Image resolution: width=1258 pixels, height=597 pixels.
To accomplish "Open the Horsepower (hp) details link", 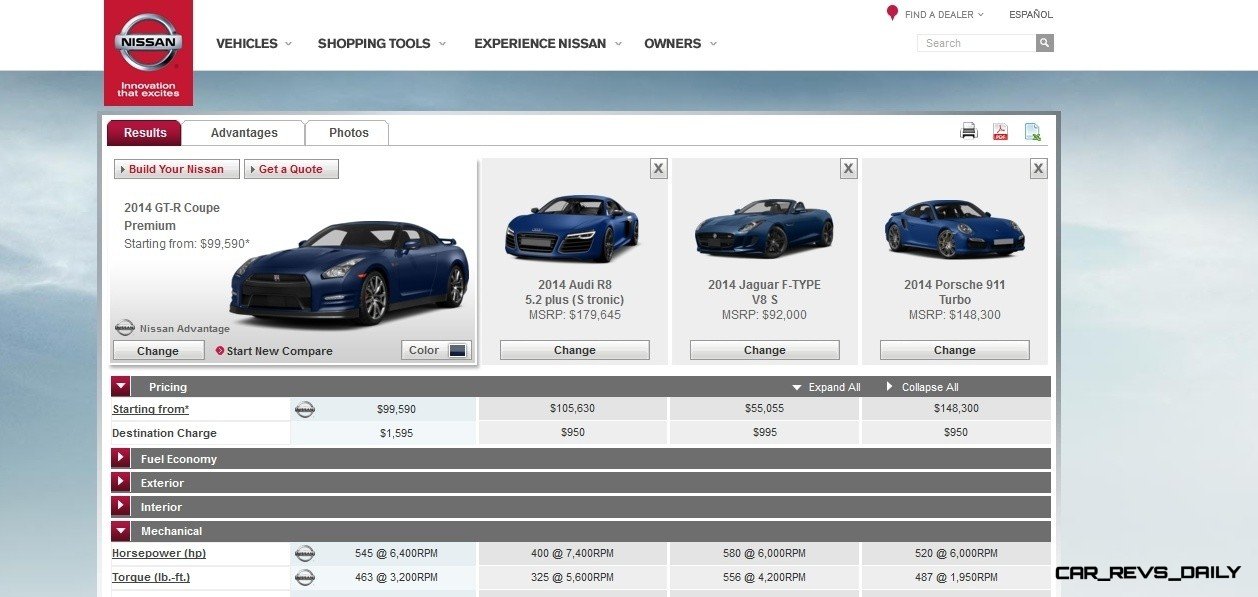I will click(x=159, y=553).
